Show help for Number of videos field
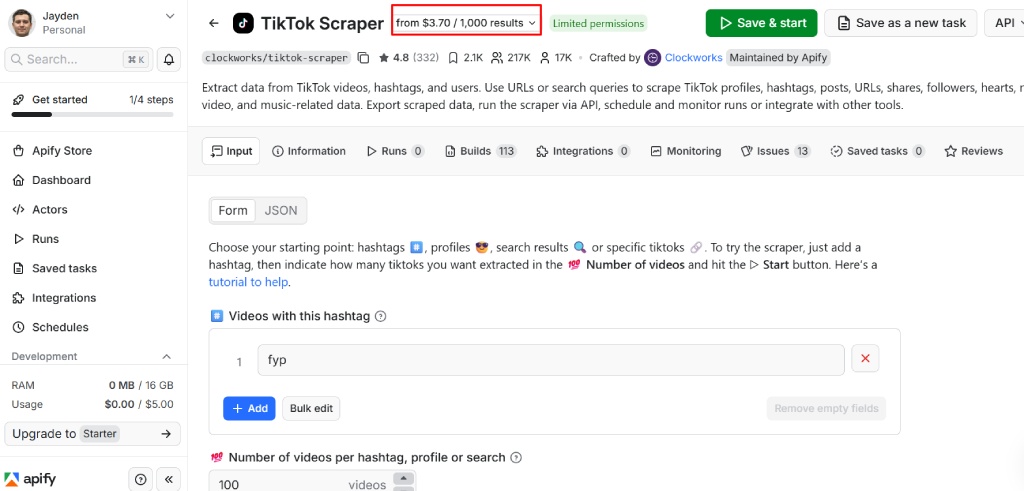 point(516,457)
